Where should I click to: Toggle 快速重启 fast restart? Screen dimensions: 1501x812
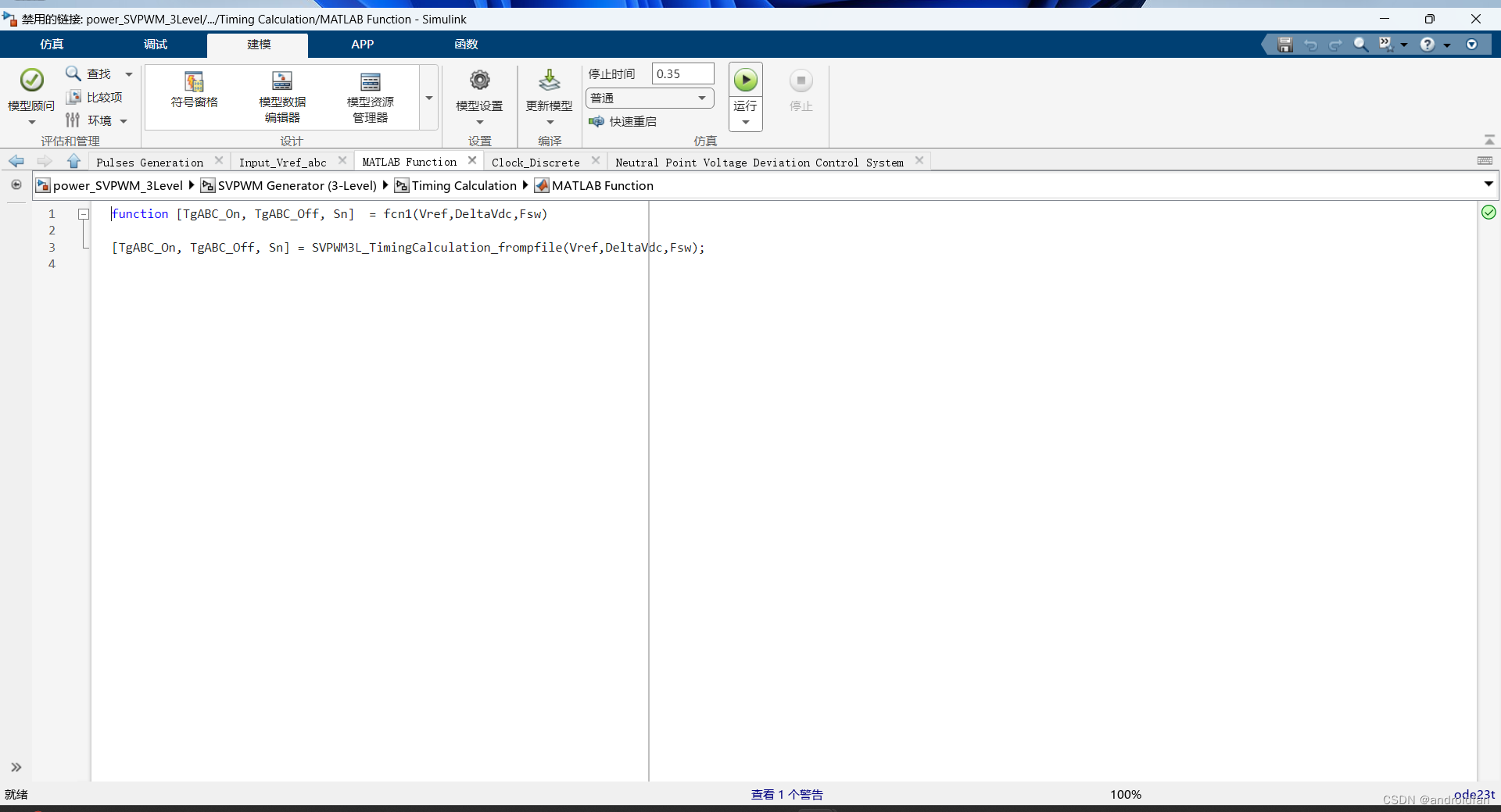(x=623, y=121)
